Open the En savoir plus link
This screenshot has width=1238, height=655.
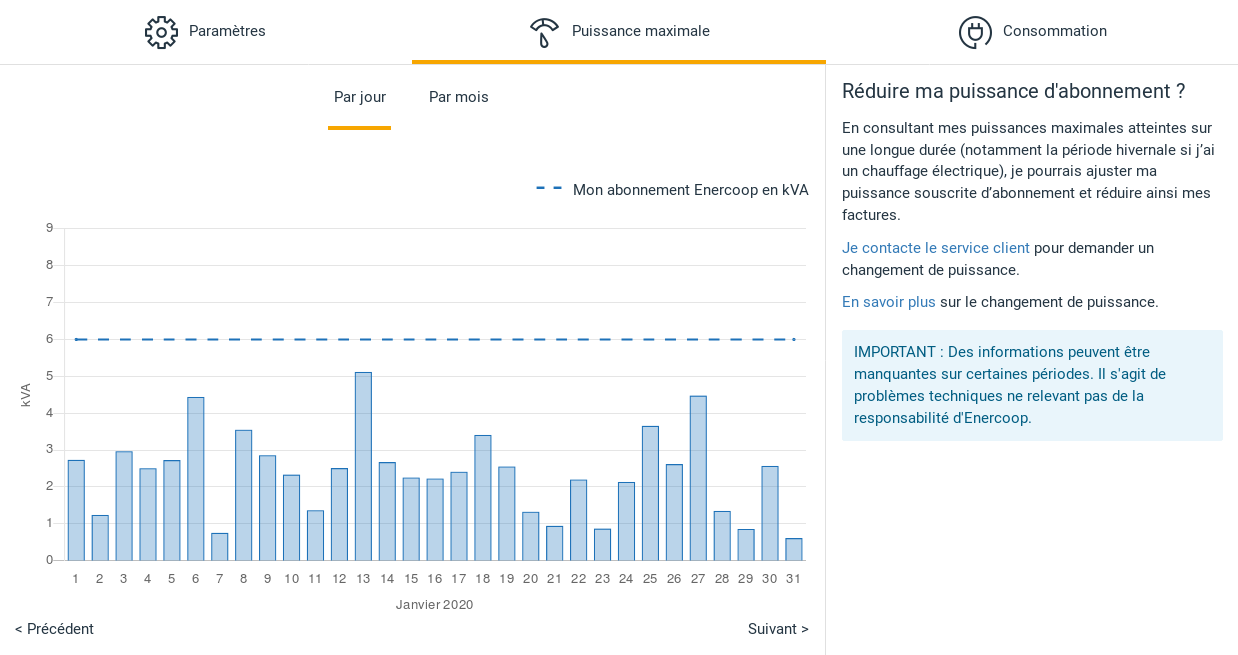point(888,302)
